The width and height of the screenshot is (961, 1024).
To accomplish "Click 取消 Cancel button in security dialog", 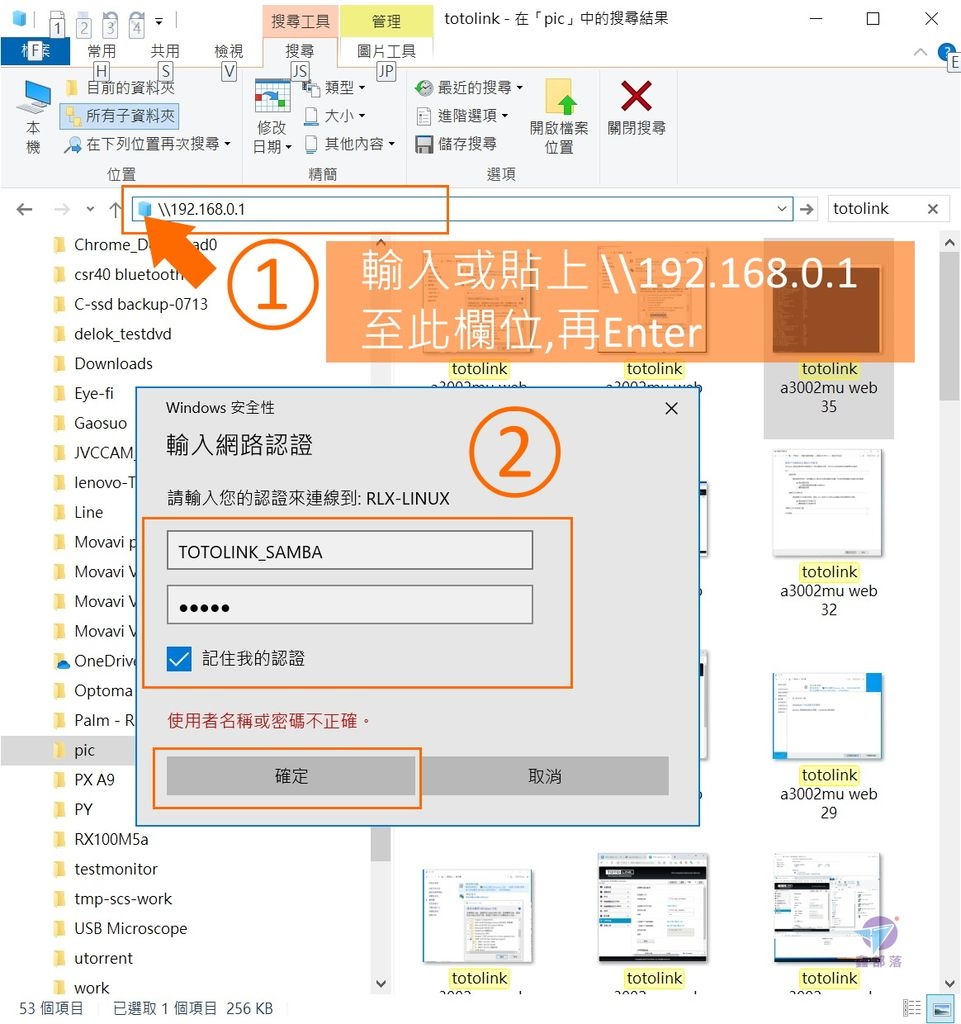I will click(x=544, y=776).
